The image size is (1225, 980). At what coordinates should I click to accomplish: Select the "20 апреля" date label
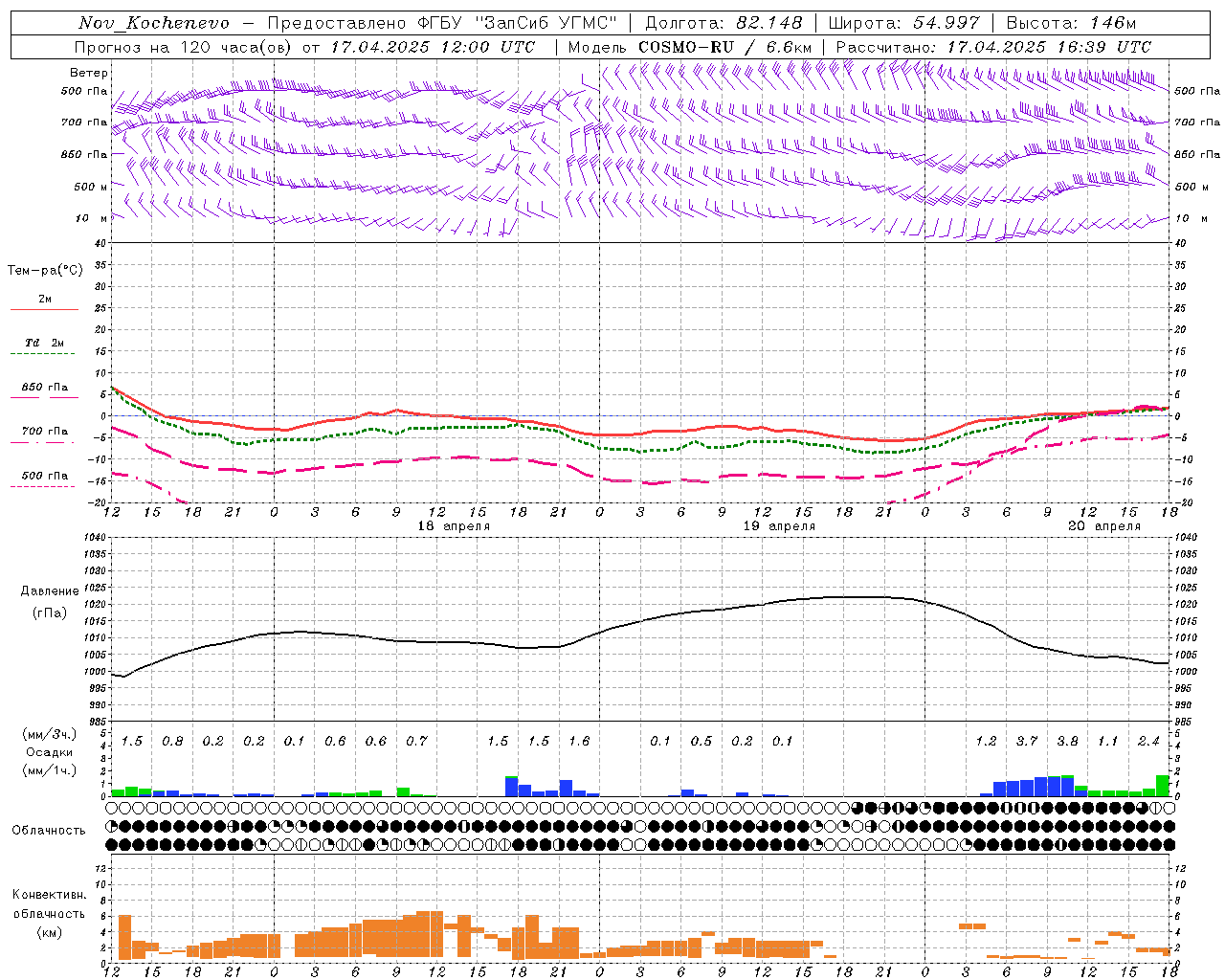tap(1104, 526)
